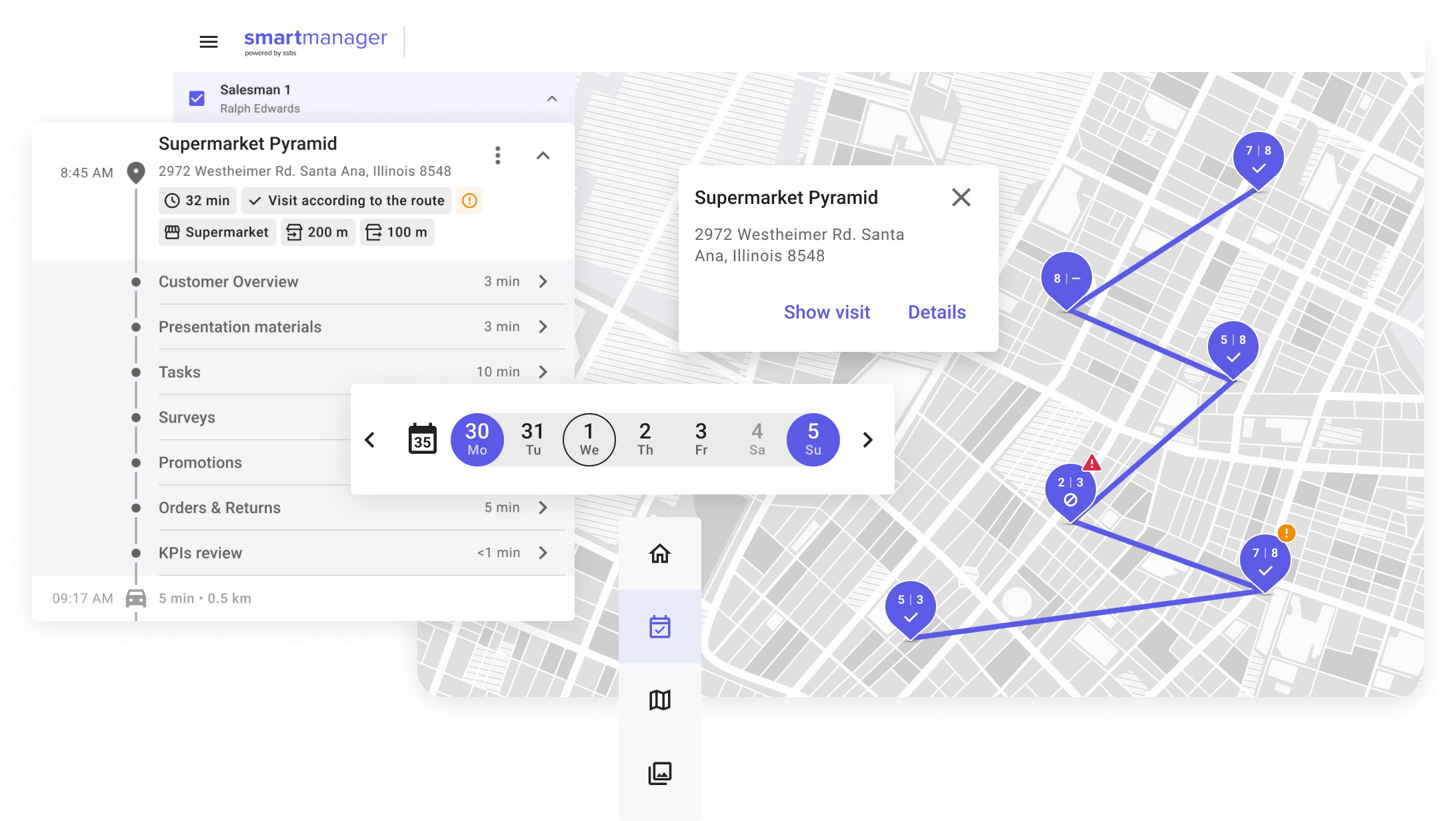Open the Tasks step
Viewport: 1456px width, 821px height.
tap(543, 372)
